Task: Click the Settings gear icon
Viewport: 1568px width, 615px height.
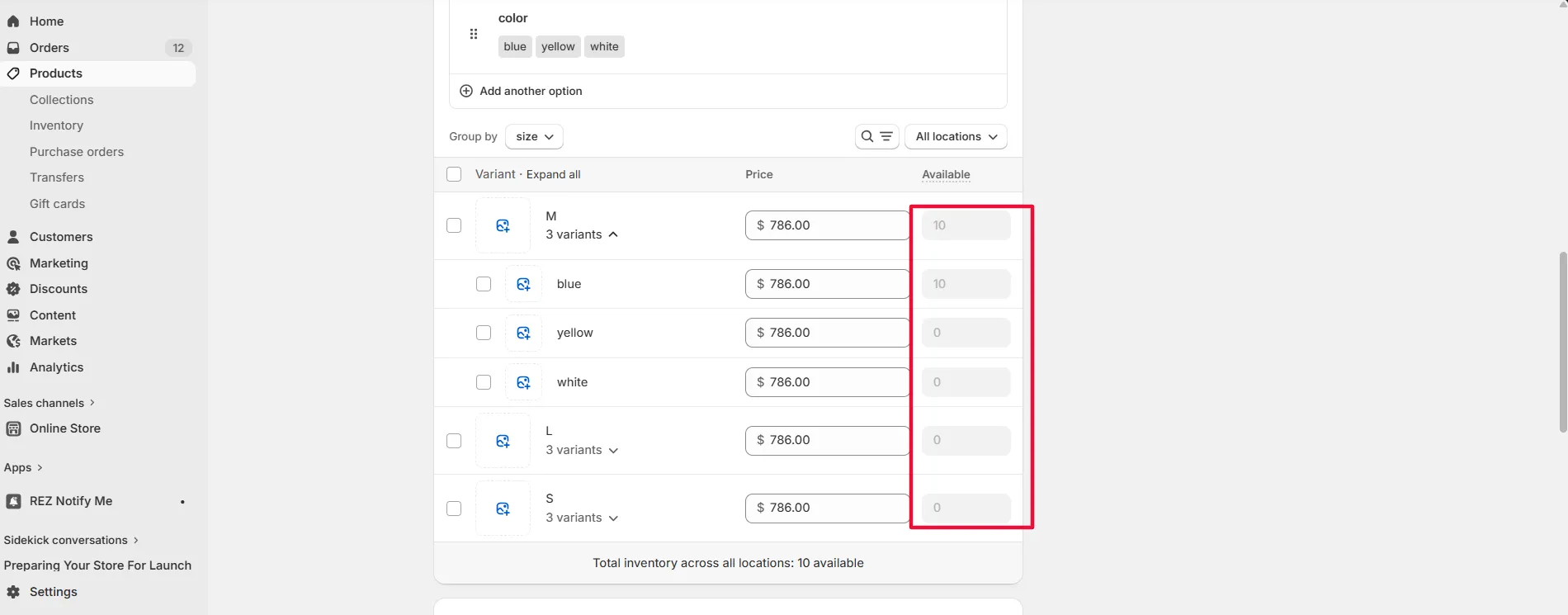Action: pos(13,592)
